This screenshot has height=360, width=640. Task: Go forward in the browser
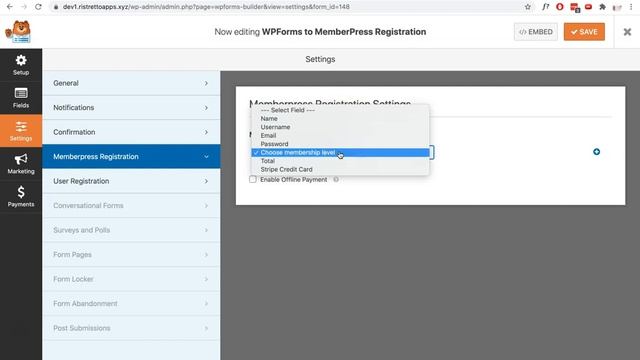tap(24, 7)
